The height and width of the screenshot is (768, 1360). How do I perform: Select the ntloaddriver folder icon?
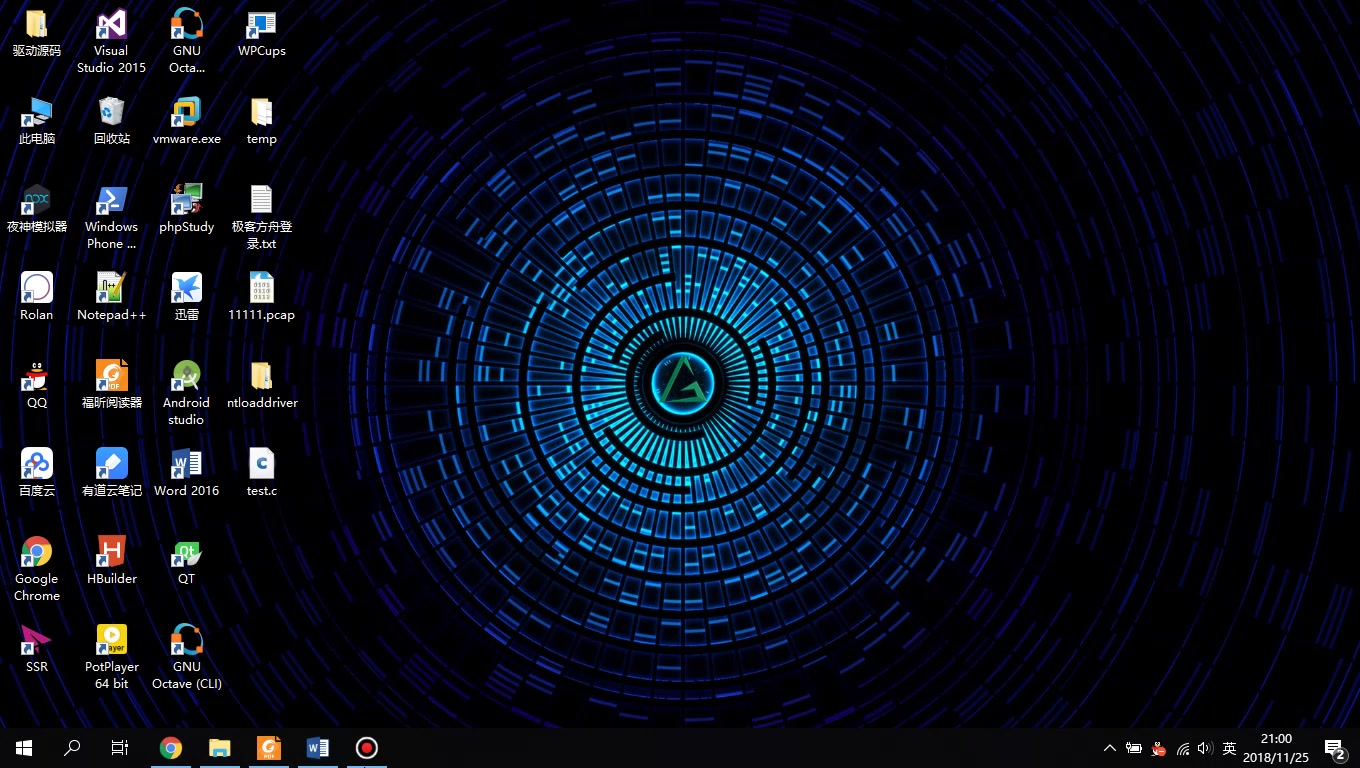pyautogui.click(x=261, y=377)
